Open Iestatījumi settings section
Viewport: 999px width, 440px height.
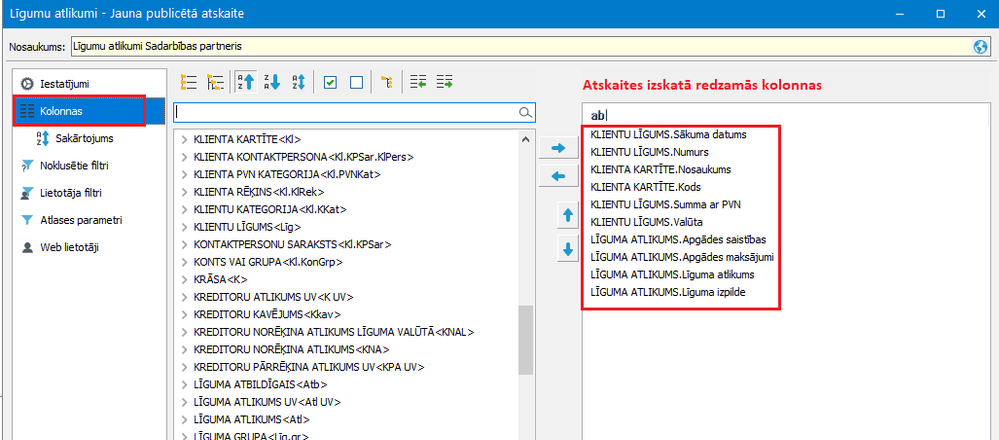click(x=65, y=83)
